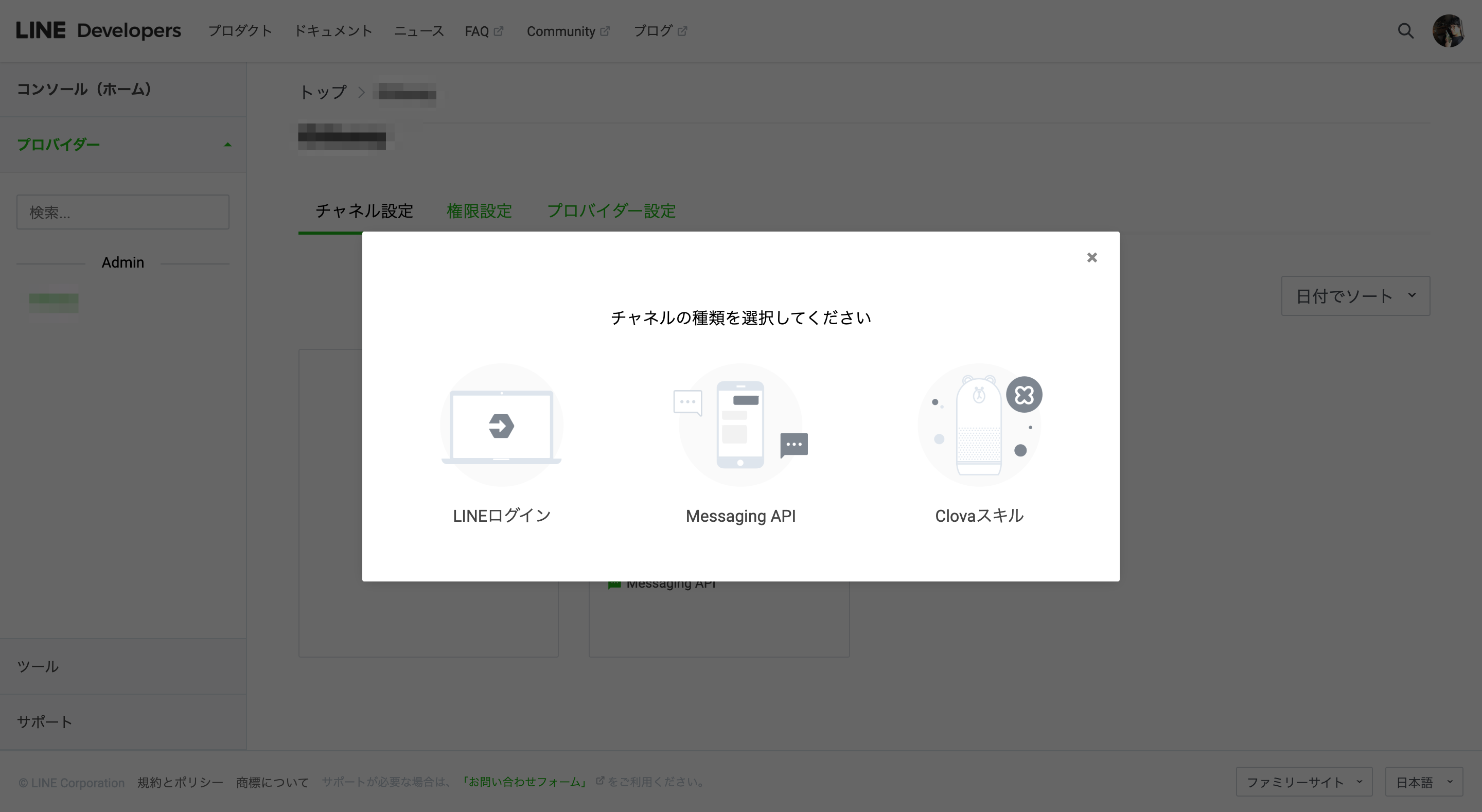Click the FAQ external-link arrow icon
The image size is (1482, 812).
pyautogui.click(x=498, y=31)
